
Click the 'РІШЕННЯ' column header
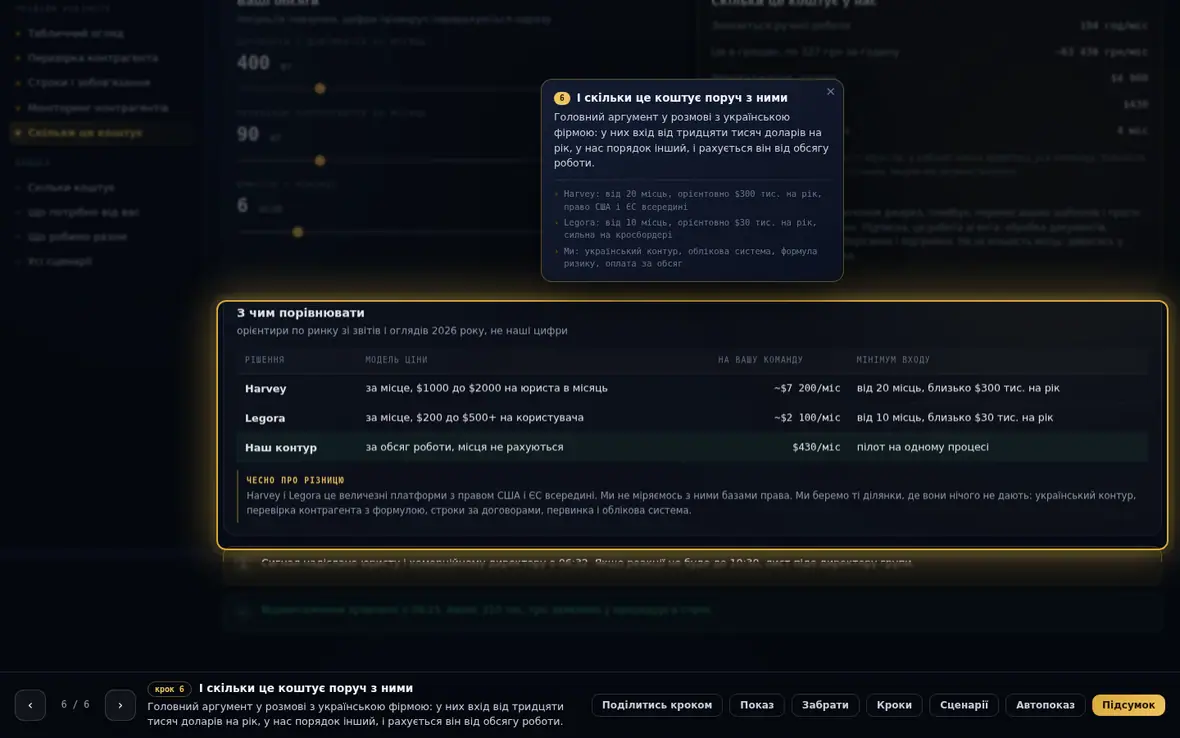click(x=264, y=360)
